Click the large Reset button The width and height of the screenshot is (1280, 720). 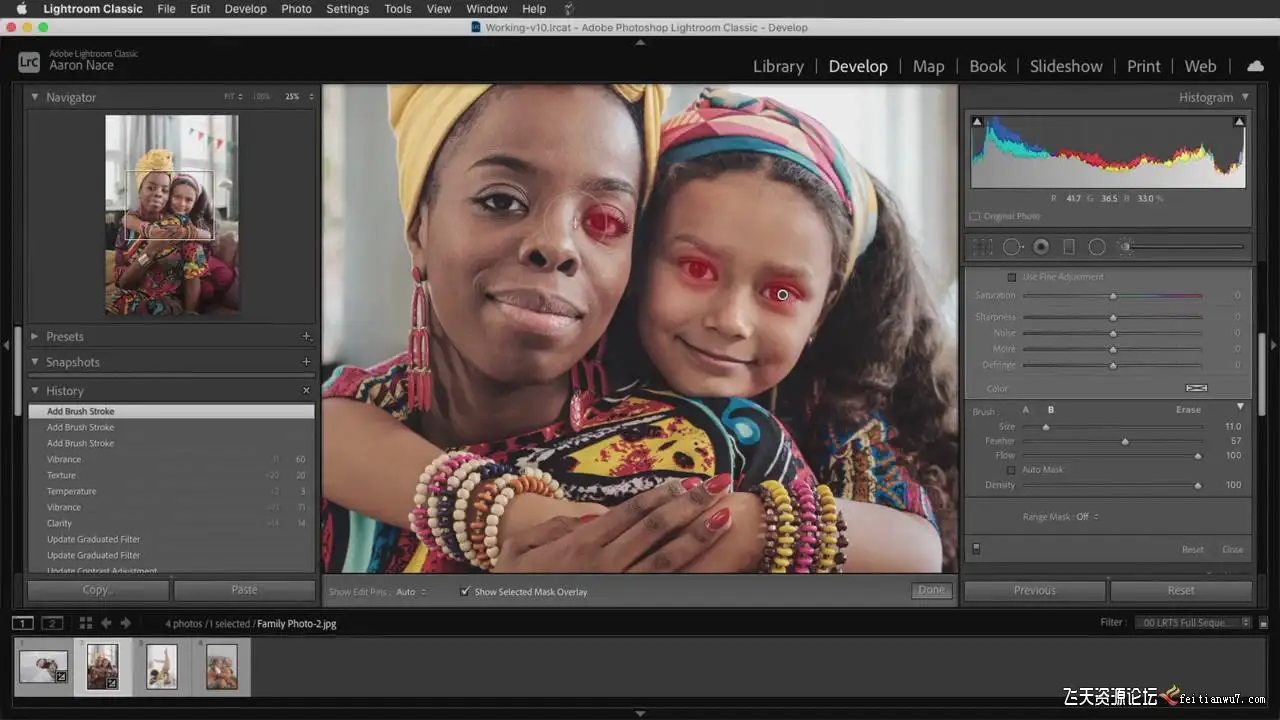click(x=1181, y=590)
